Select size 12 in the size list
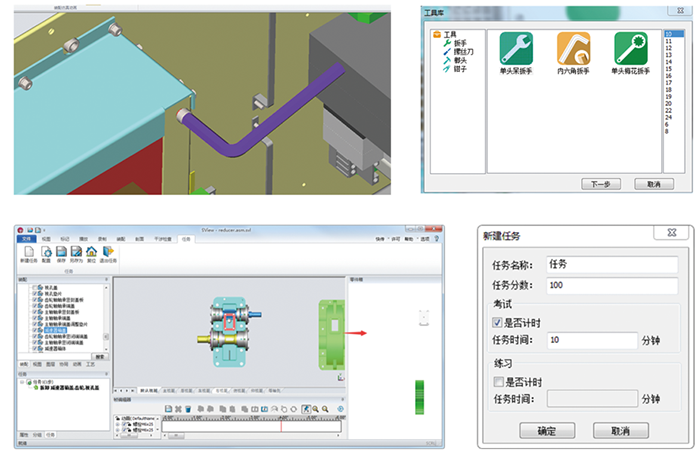 [669, 48]
